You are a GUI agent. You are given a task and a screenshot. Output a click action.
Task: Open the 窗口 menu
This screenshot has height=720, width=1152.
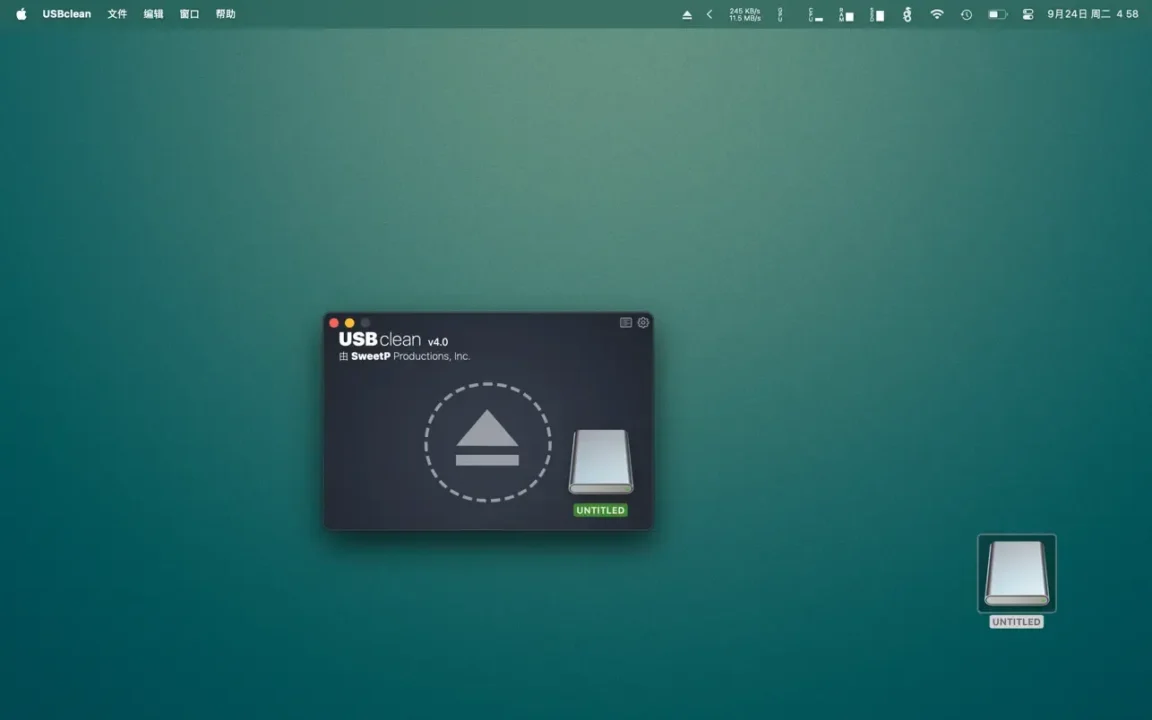point(189,14)
